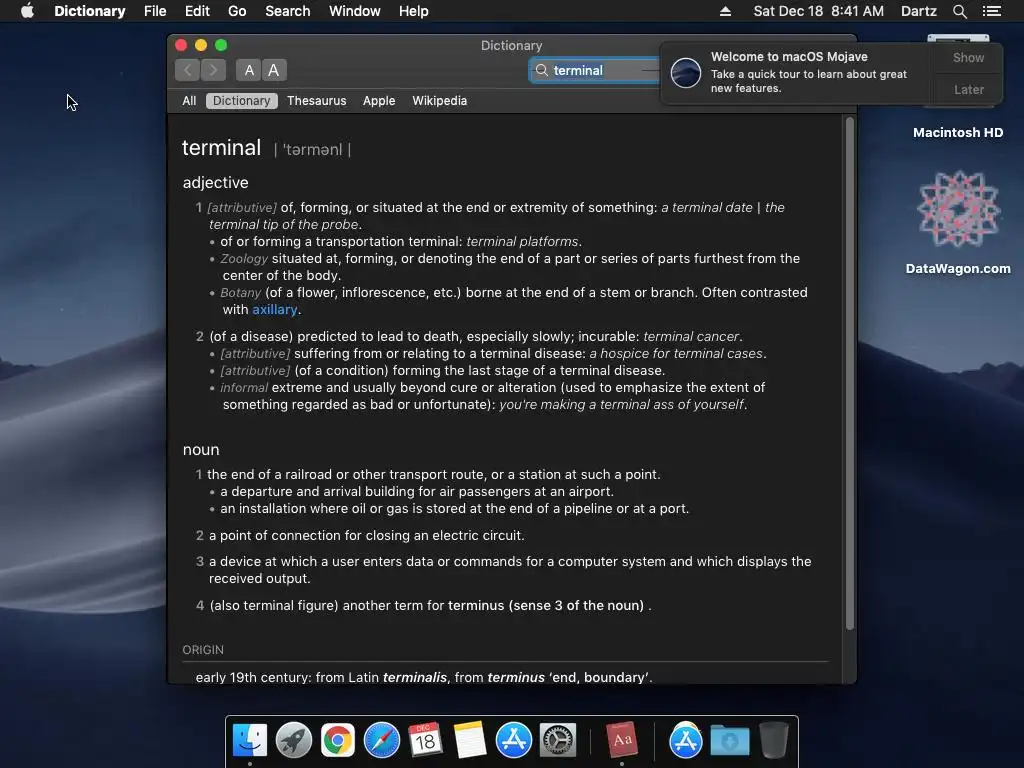Click the 'informal' usage label
The width and height of the screenshot is (1024, 768).
click(244, 387)
